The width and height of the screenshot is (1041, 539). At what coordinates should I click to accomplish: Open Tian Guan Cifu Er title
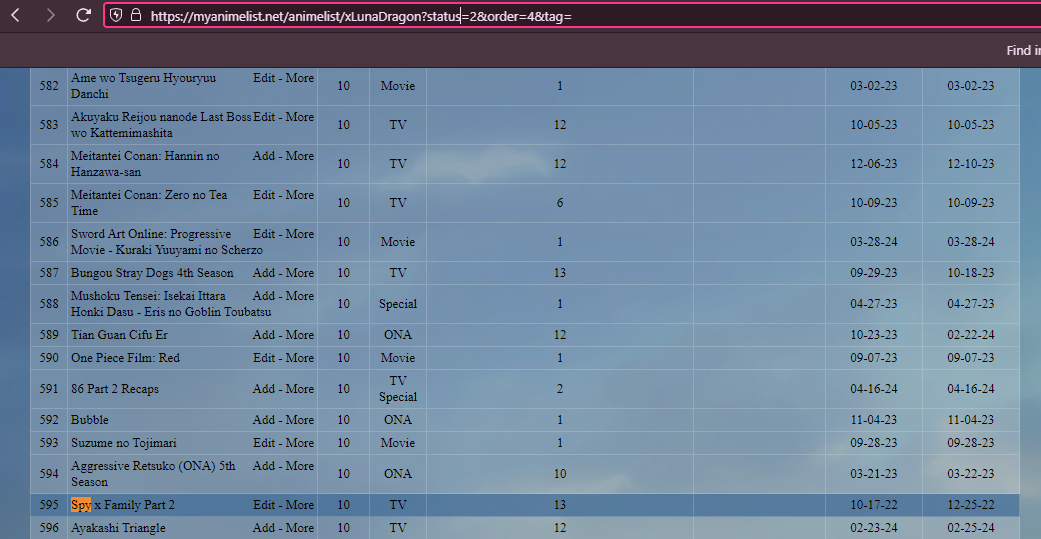[120, 335]
